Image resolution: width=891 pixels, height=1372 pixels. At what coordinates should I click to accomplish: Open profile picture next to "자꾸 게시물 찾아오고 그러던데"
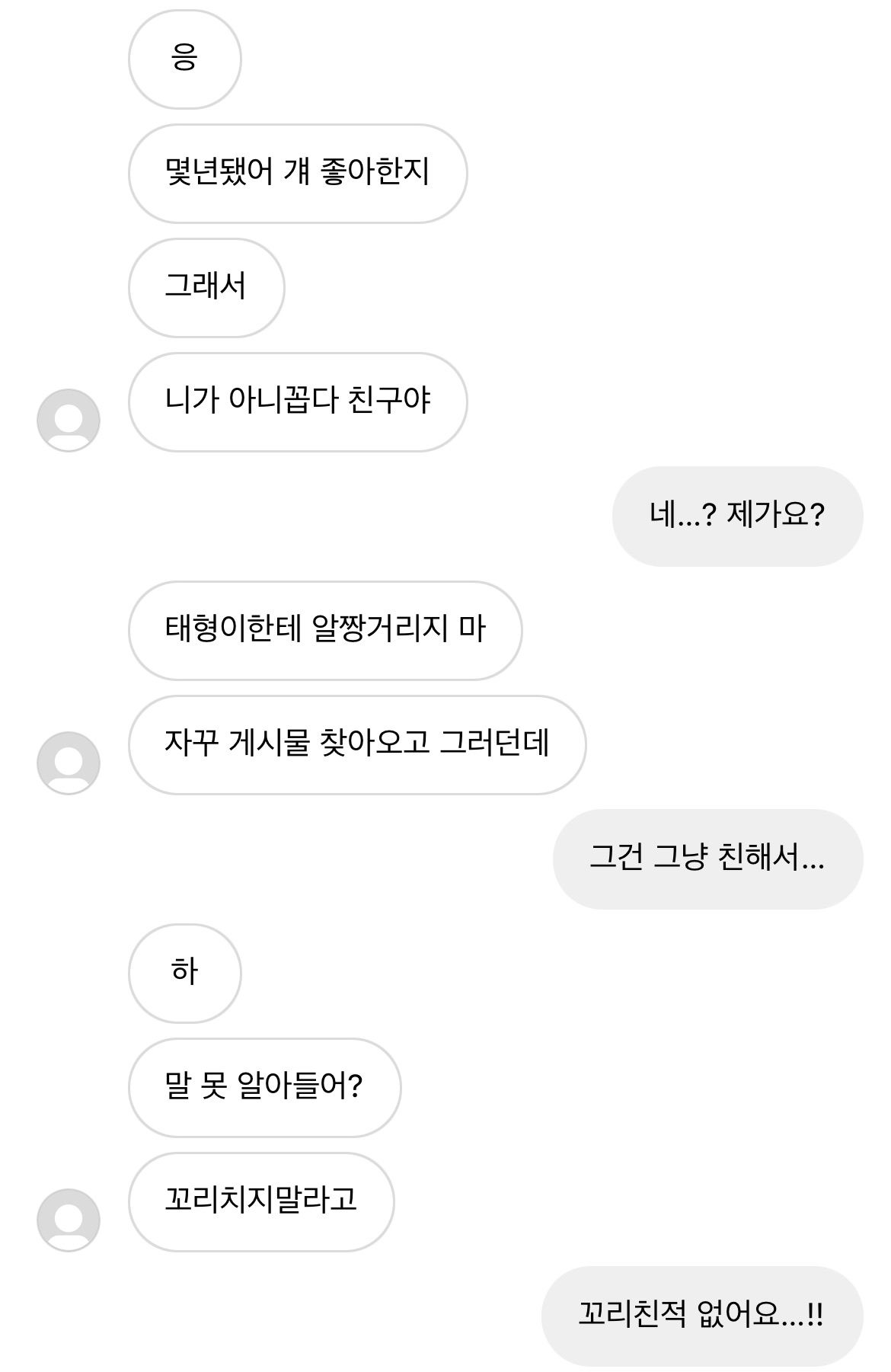(69, 763)
